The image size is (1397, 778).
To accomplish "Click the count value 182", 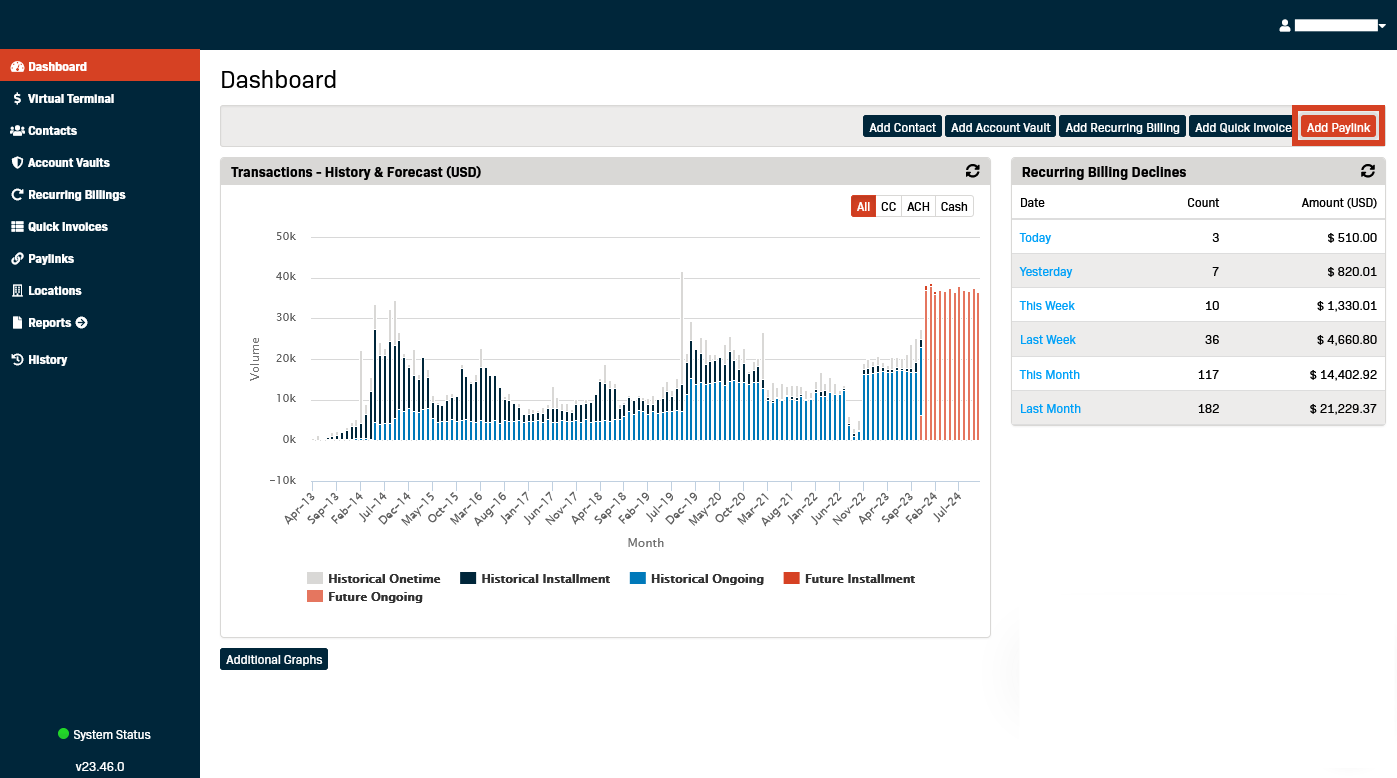I will click(x=1209, y=409).
